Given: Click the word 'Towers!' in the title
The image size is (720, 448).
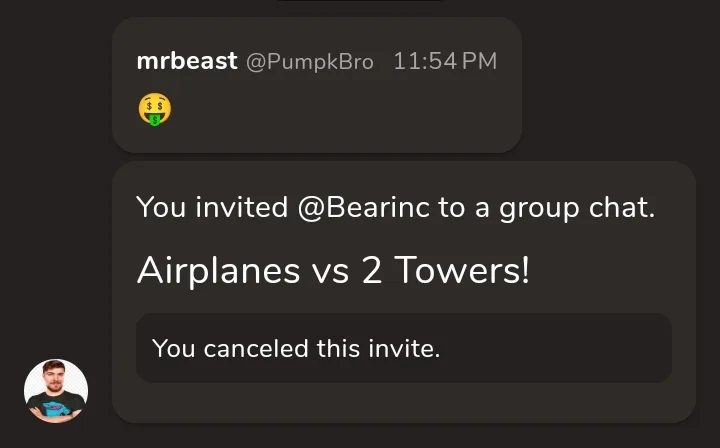Looking at the screenshot, I should [x=462, y=270].
